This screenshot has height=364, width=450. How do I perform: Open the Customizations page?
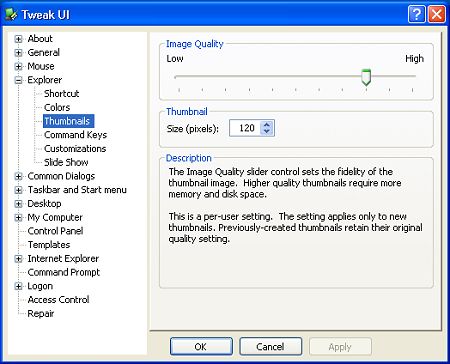pyautogui.click(x=75, y=148)
